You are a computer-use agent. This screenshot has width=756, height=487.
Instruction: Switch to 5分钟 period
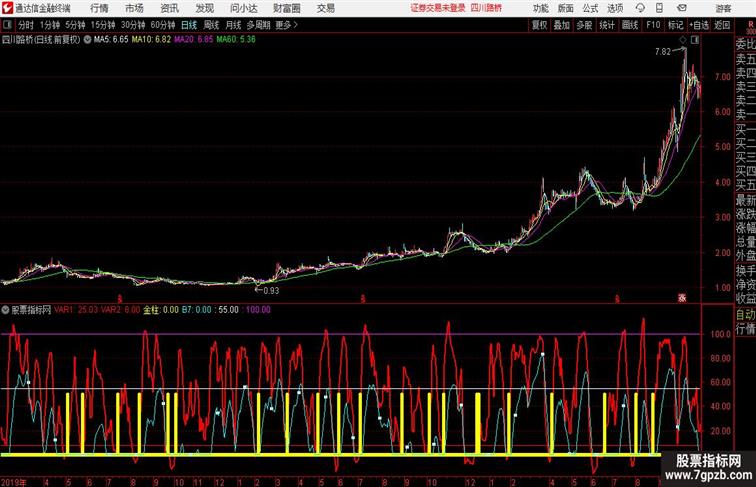(x=75, y=25)
